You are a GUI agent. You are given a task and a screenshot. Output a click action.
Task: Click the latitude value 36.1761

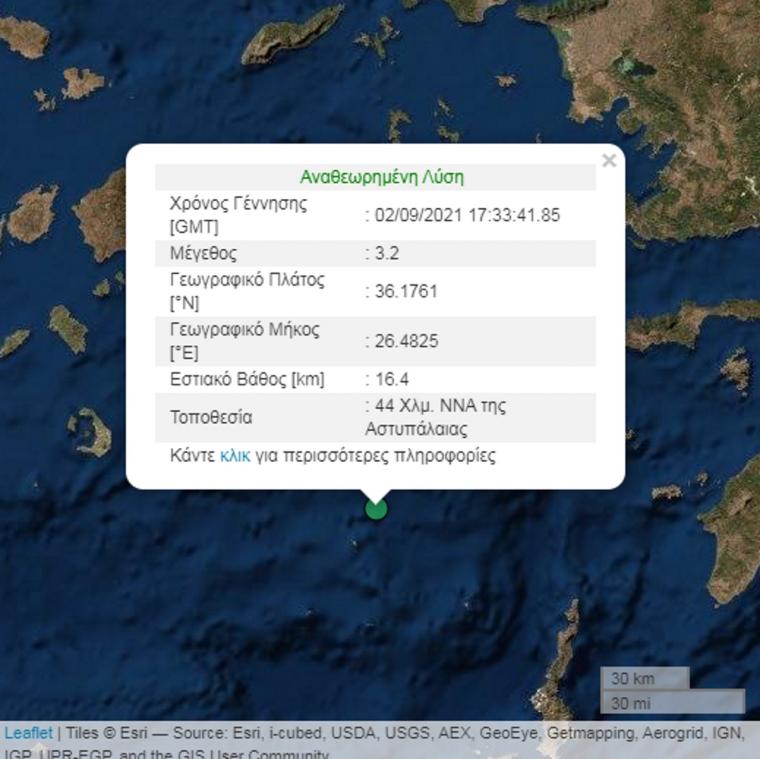406,291
